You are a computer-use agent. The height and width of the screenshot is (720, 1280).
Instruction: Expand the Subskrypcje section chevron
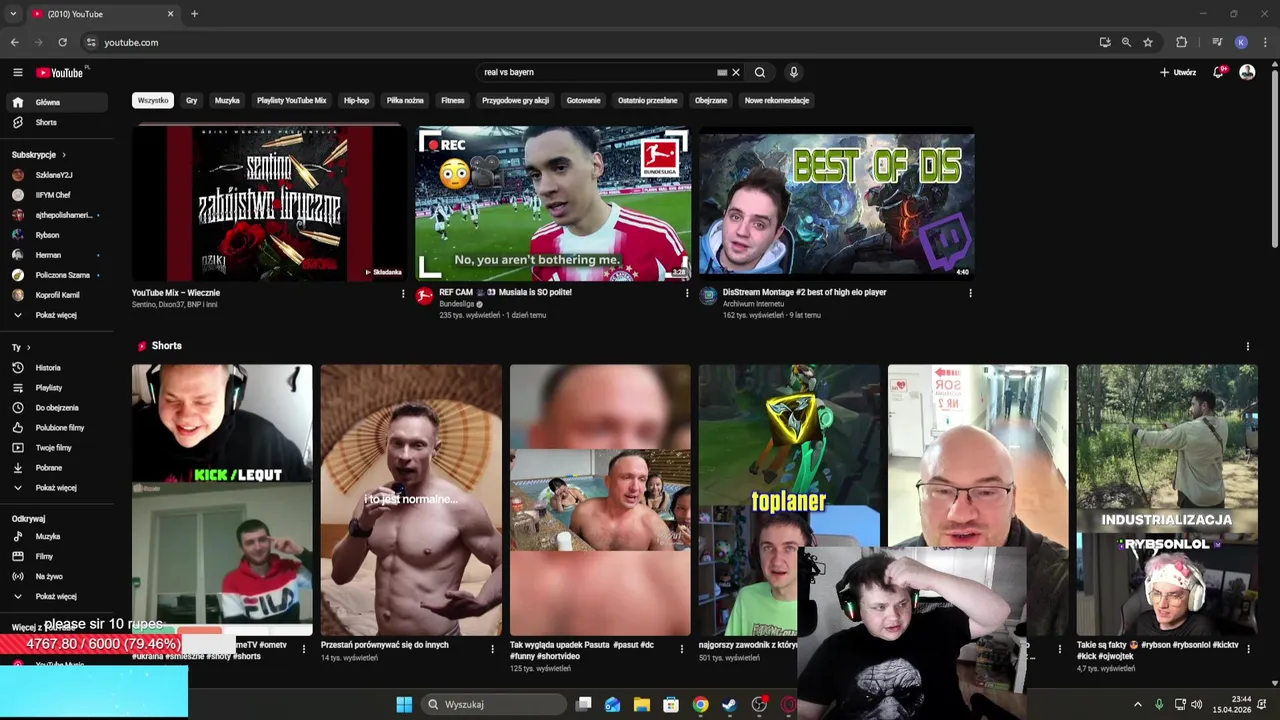(64, 155)
